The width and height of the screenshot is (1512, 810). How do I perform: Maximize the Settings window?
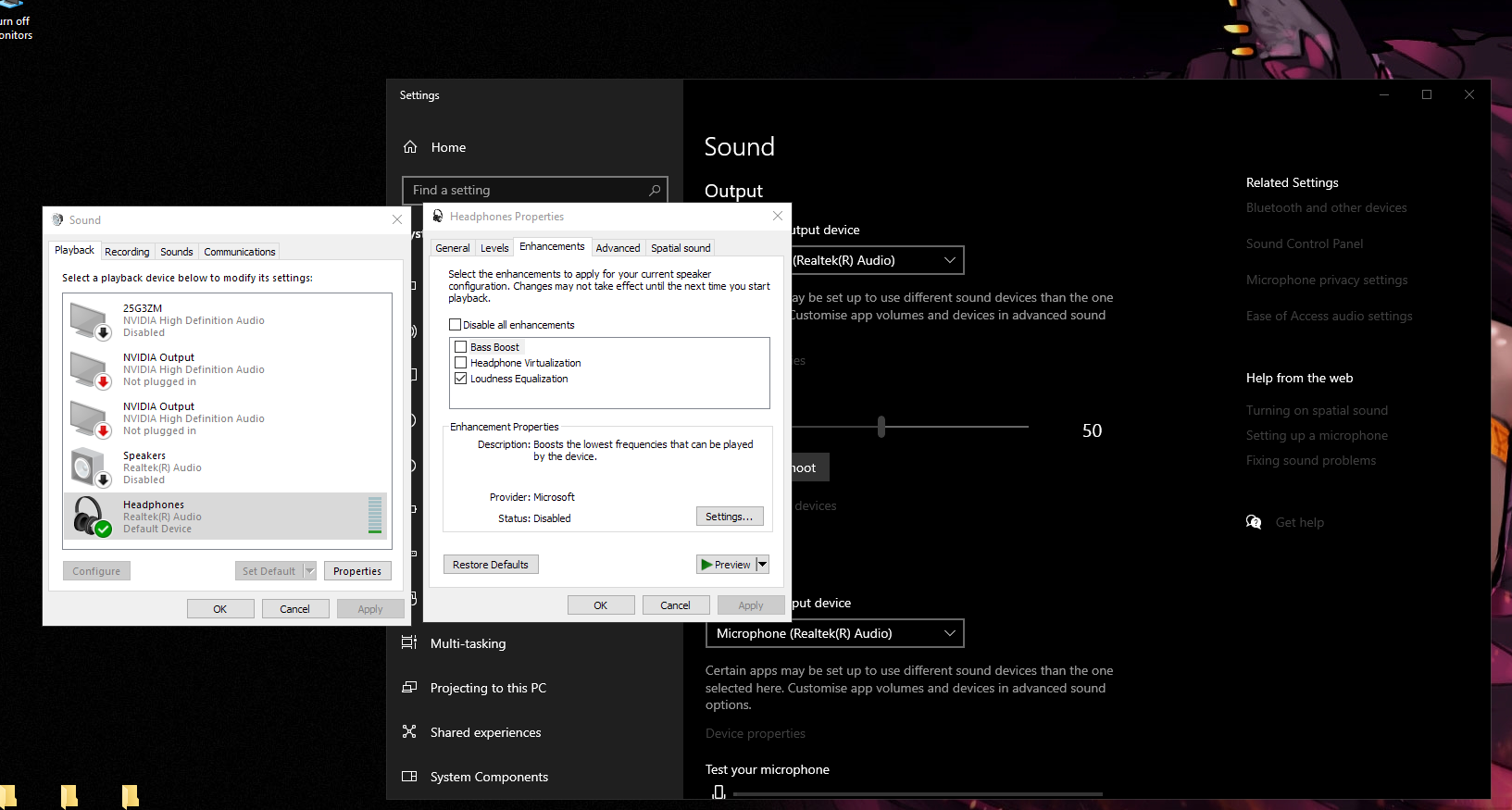(1427, 94)
